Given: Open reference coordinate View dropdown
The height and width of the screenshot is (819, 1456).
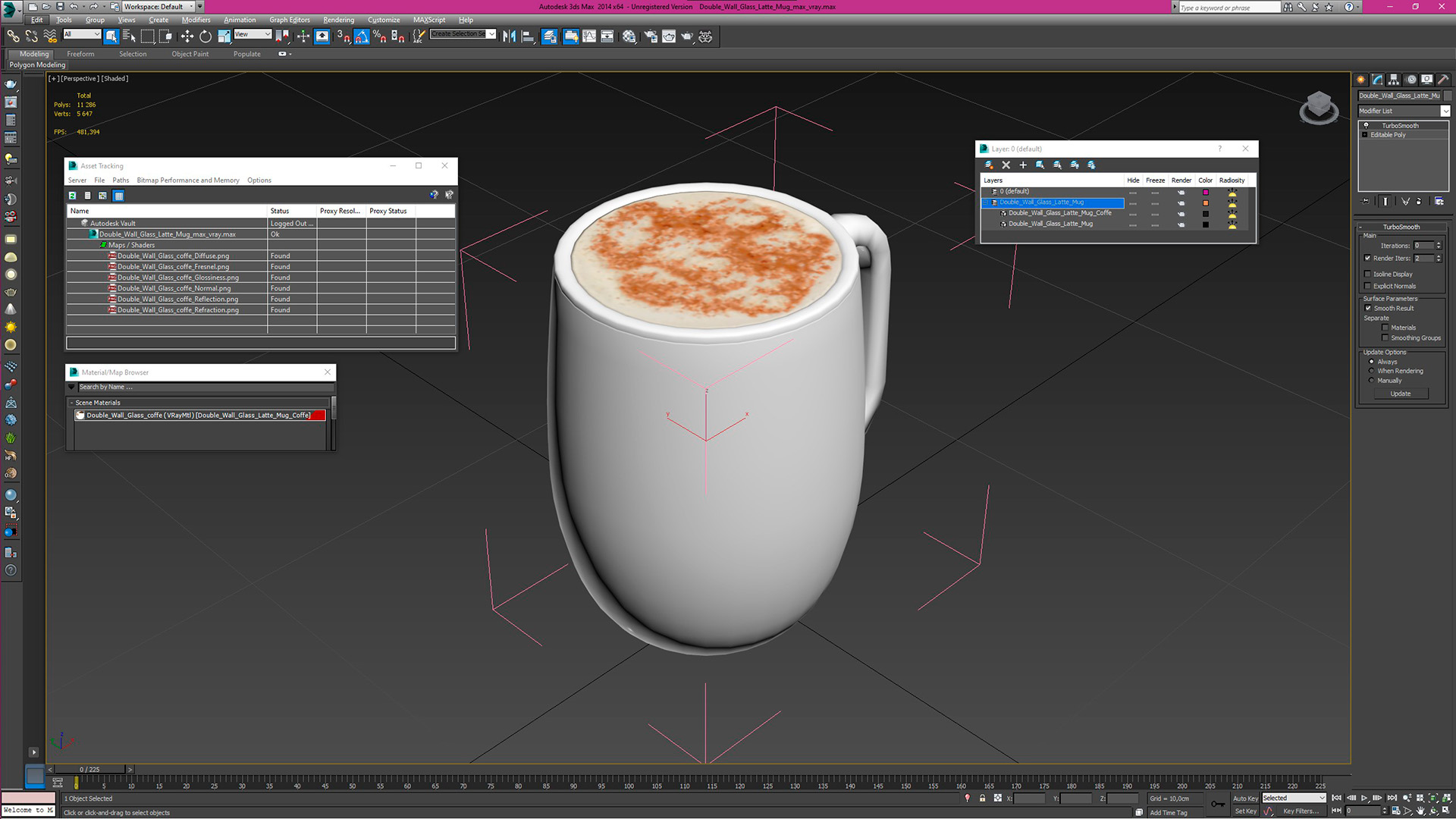Looking at the screenshot, I should [x=253, y=34].
